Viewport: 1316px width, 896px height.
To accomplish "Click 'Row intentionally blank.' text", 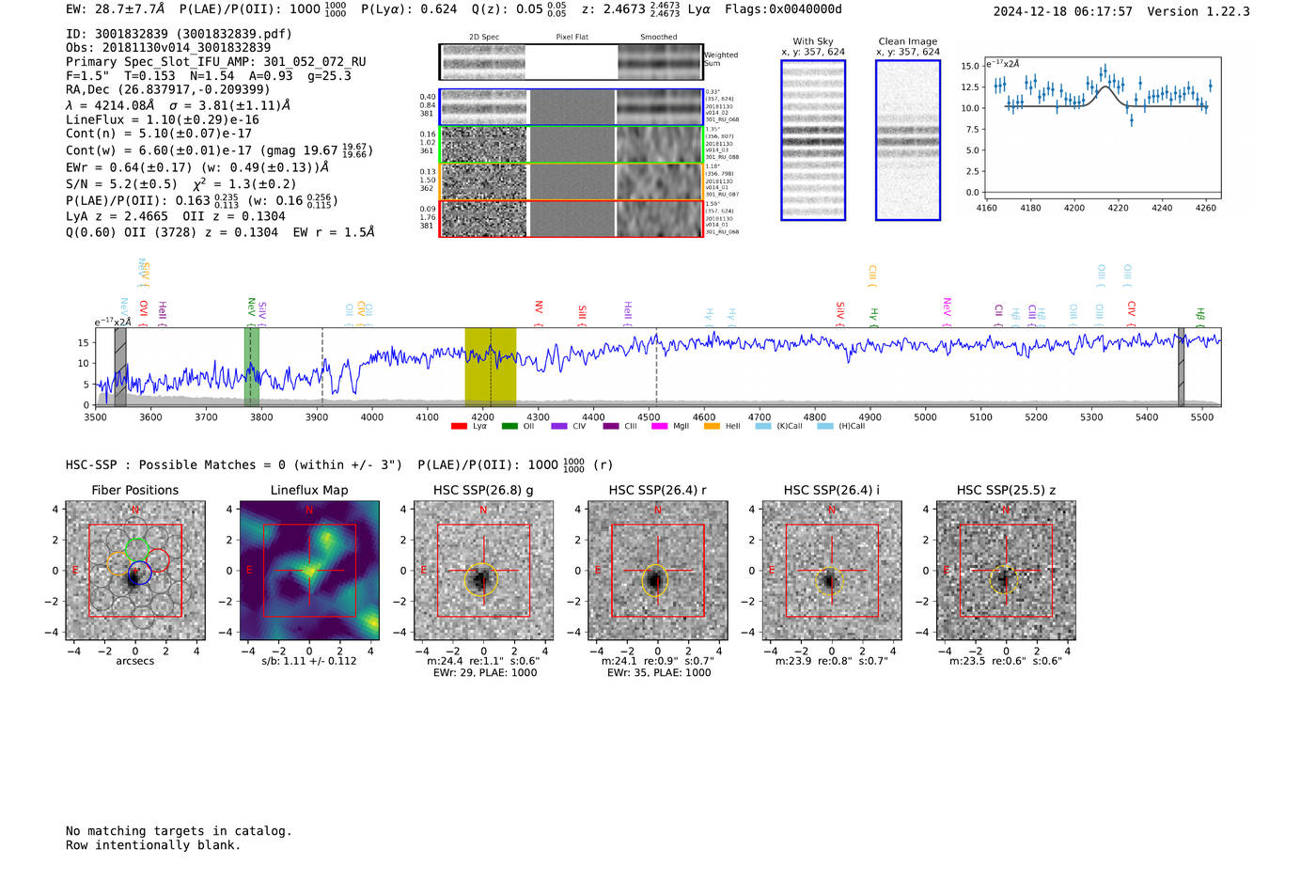I will 153,845.
